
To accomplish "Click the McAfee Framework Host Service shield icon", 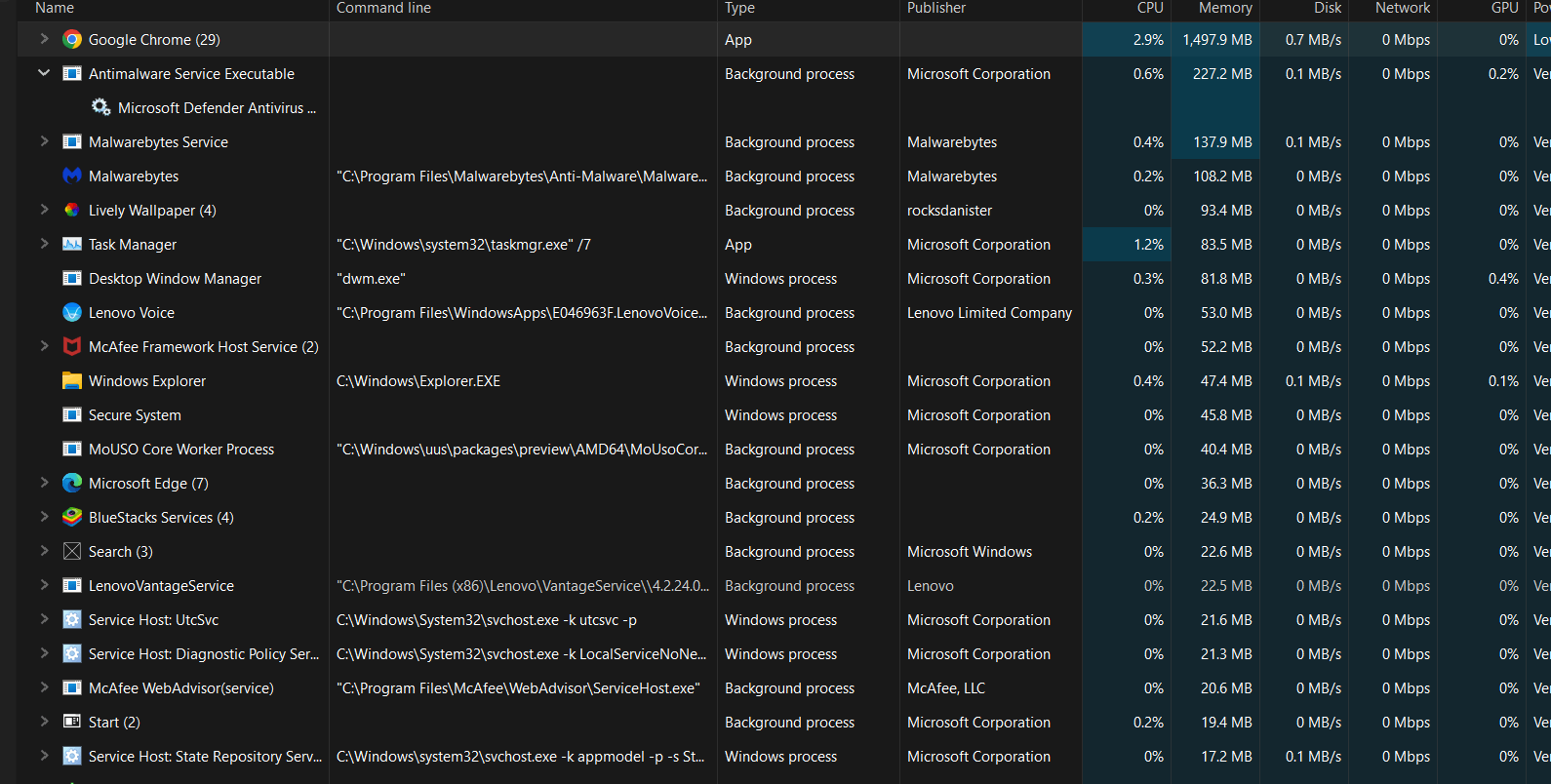I will [x=72, y=346].
